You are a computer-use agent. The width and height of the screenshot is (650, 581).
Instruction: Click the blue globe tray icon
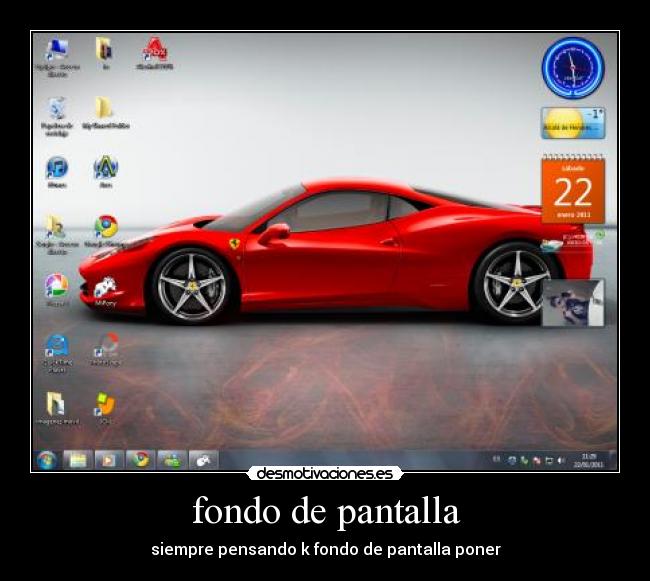512,460
